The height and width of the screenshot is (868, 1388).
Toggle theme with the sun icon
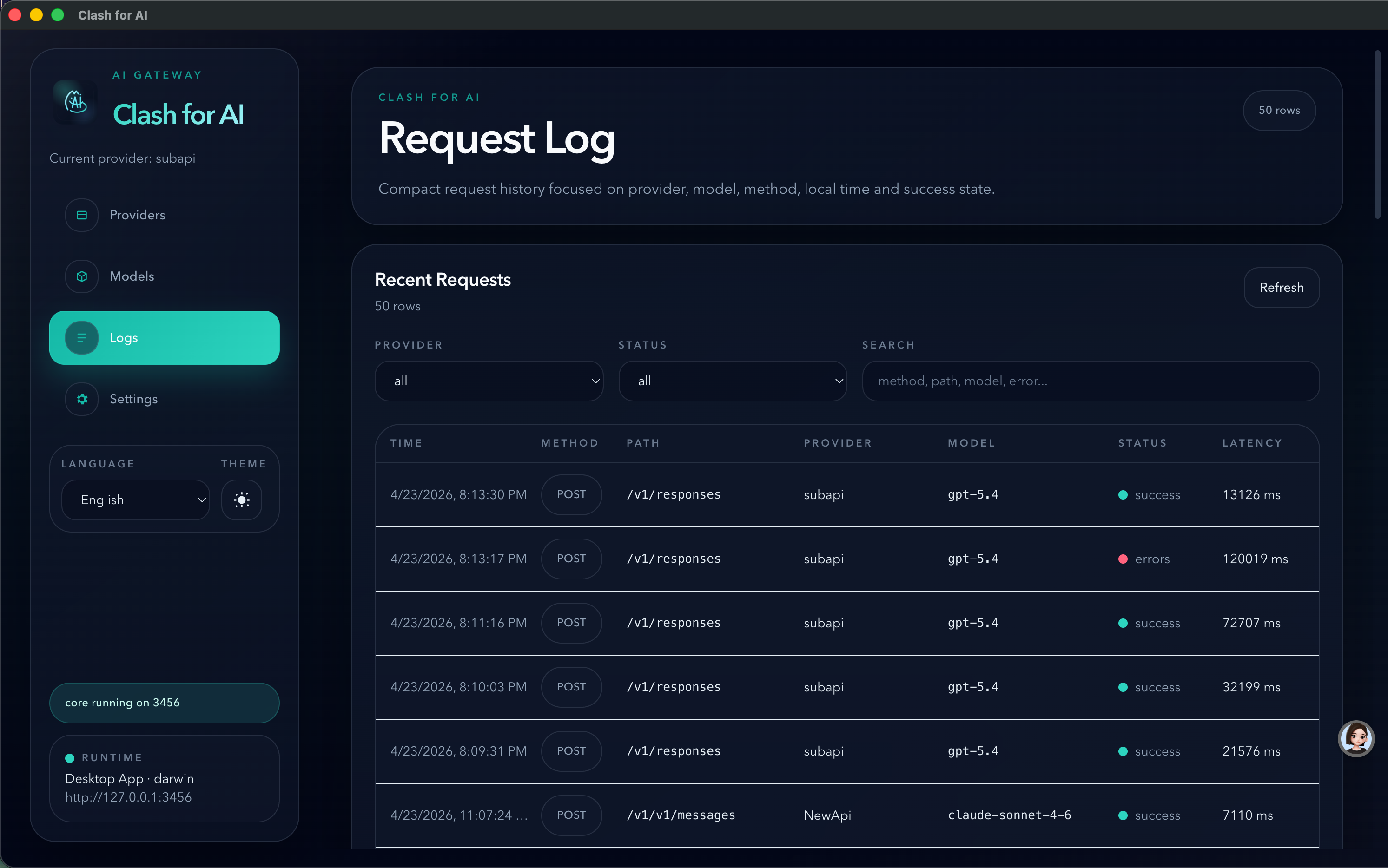point(242,500)
